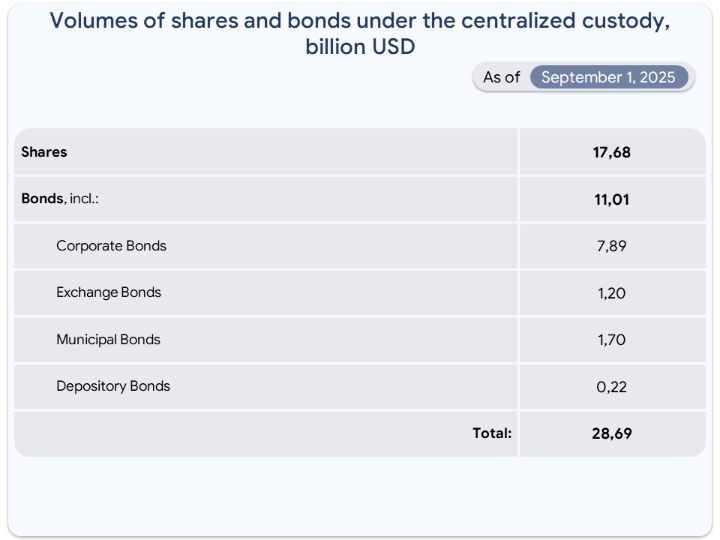Click the "As of" label
The height and width of the screenshot is (540, 720).
(x=501, y=77)
